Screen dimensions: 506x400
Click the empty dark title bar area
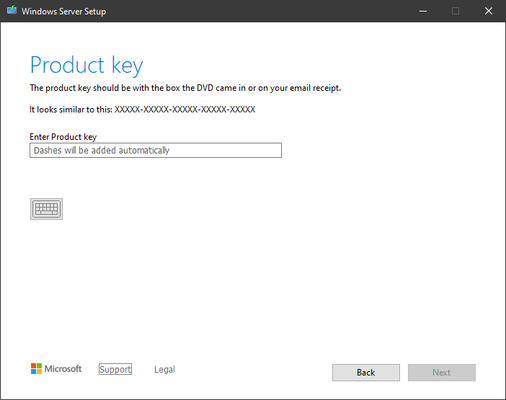260,11
